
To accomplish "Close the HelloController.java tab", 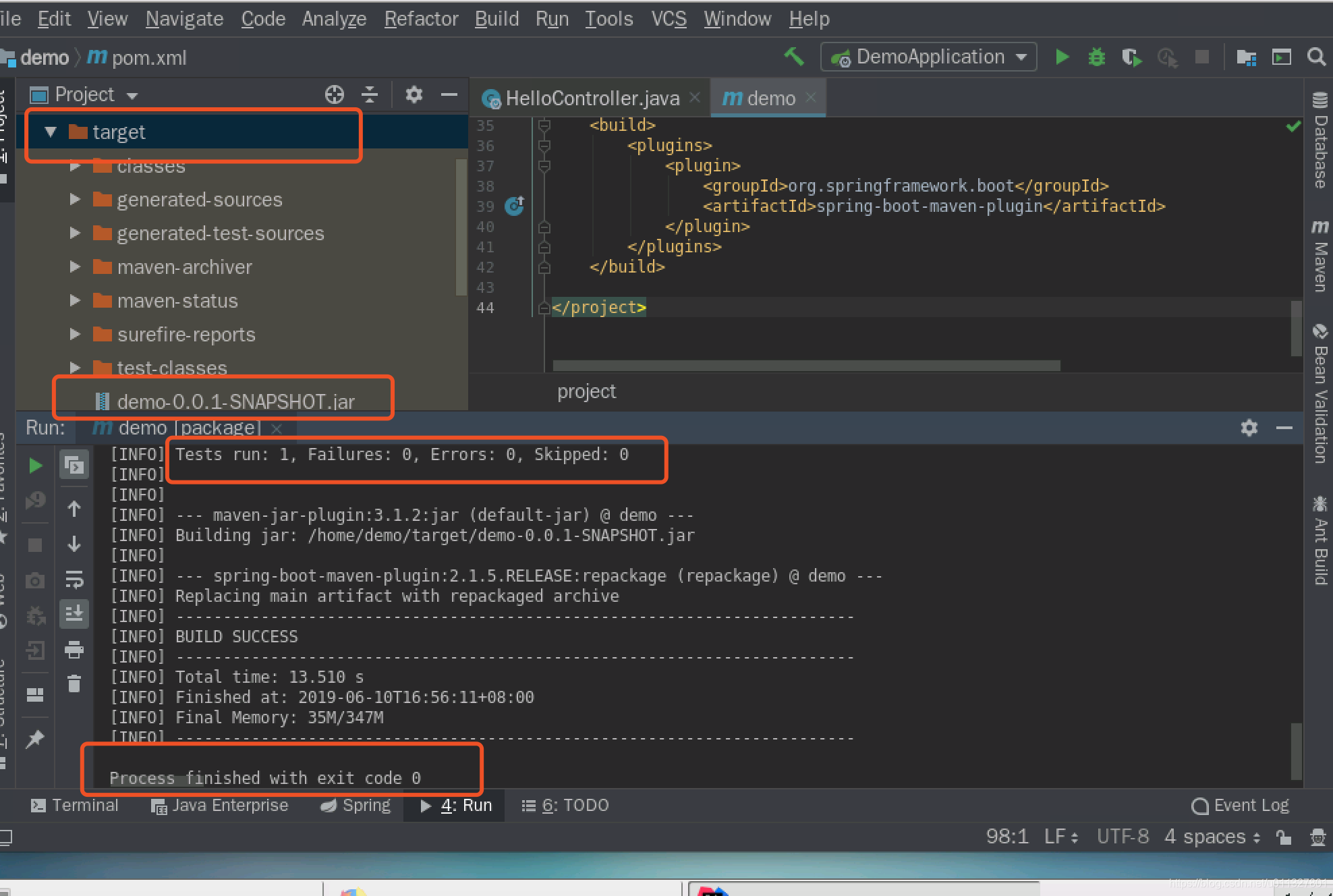I will point(695,98).
